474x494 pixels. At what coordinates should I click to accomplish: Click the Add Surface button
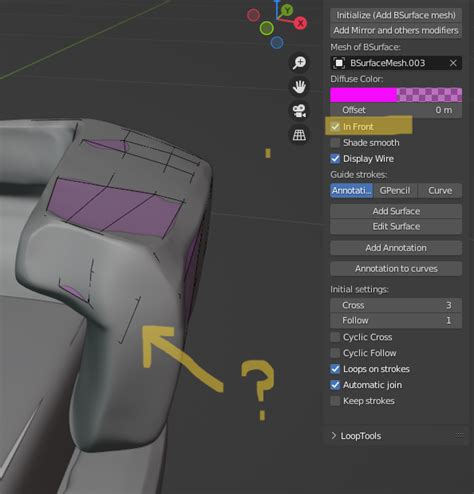[396, 211]
